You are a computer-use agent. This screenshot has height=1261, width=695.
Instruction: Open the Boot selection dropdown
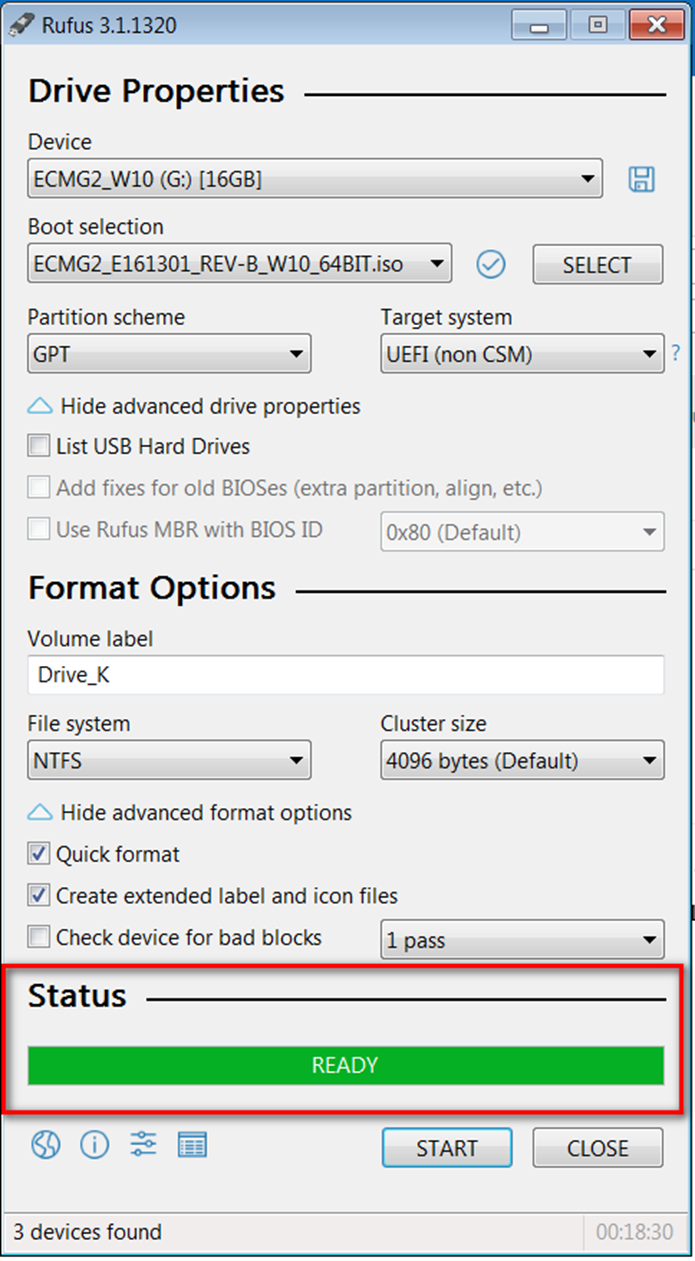pos(240,264)
